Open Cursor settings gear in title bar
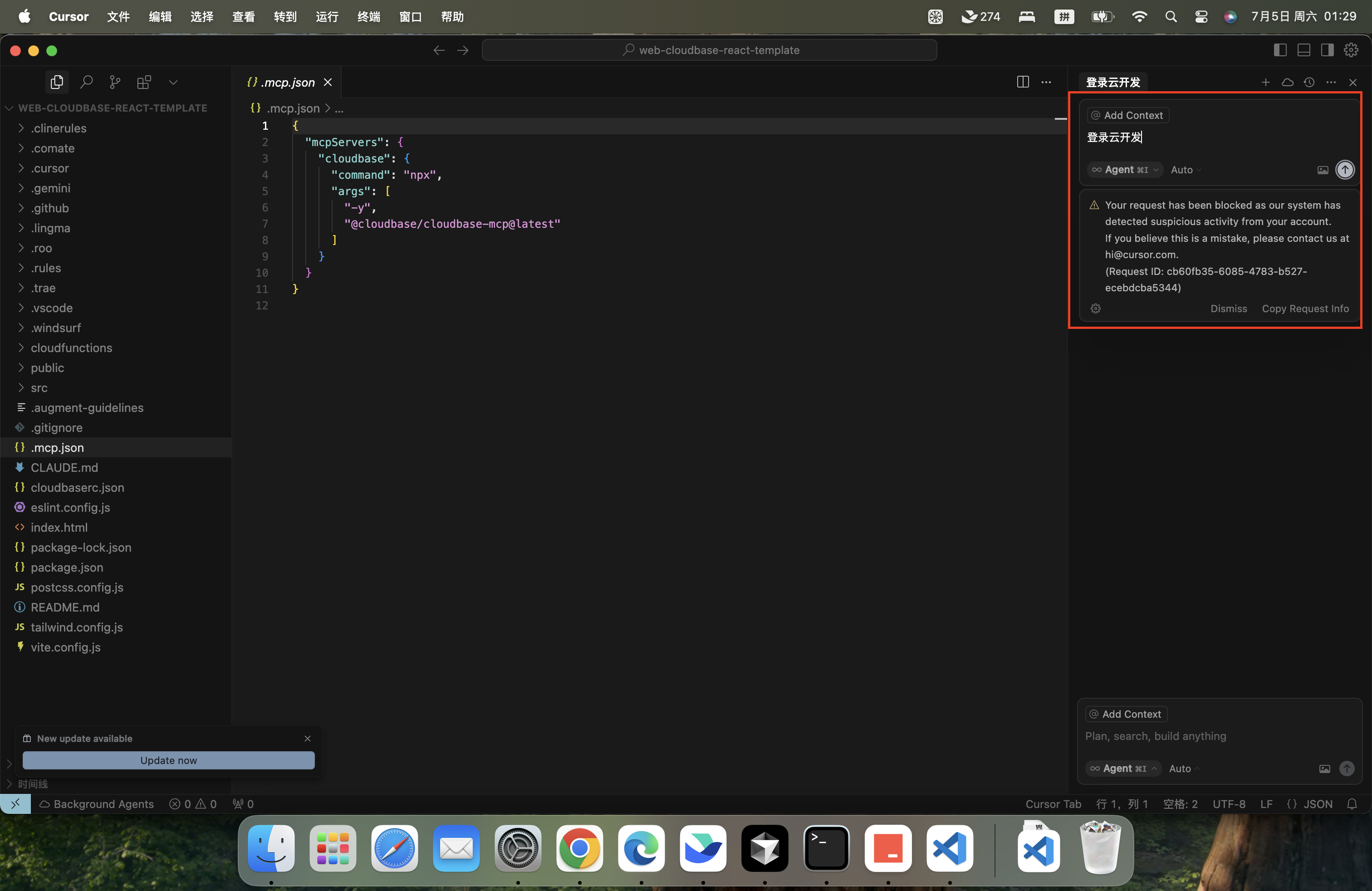Viewport: 1372px width, 891px height. [x=1351, y=50]
